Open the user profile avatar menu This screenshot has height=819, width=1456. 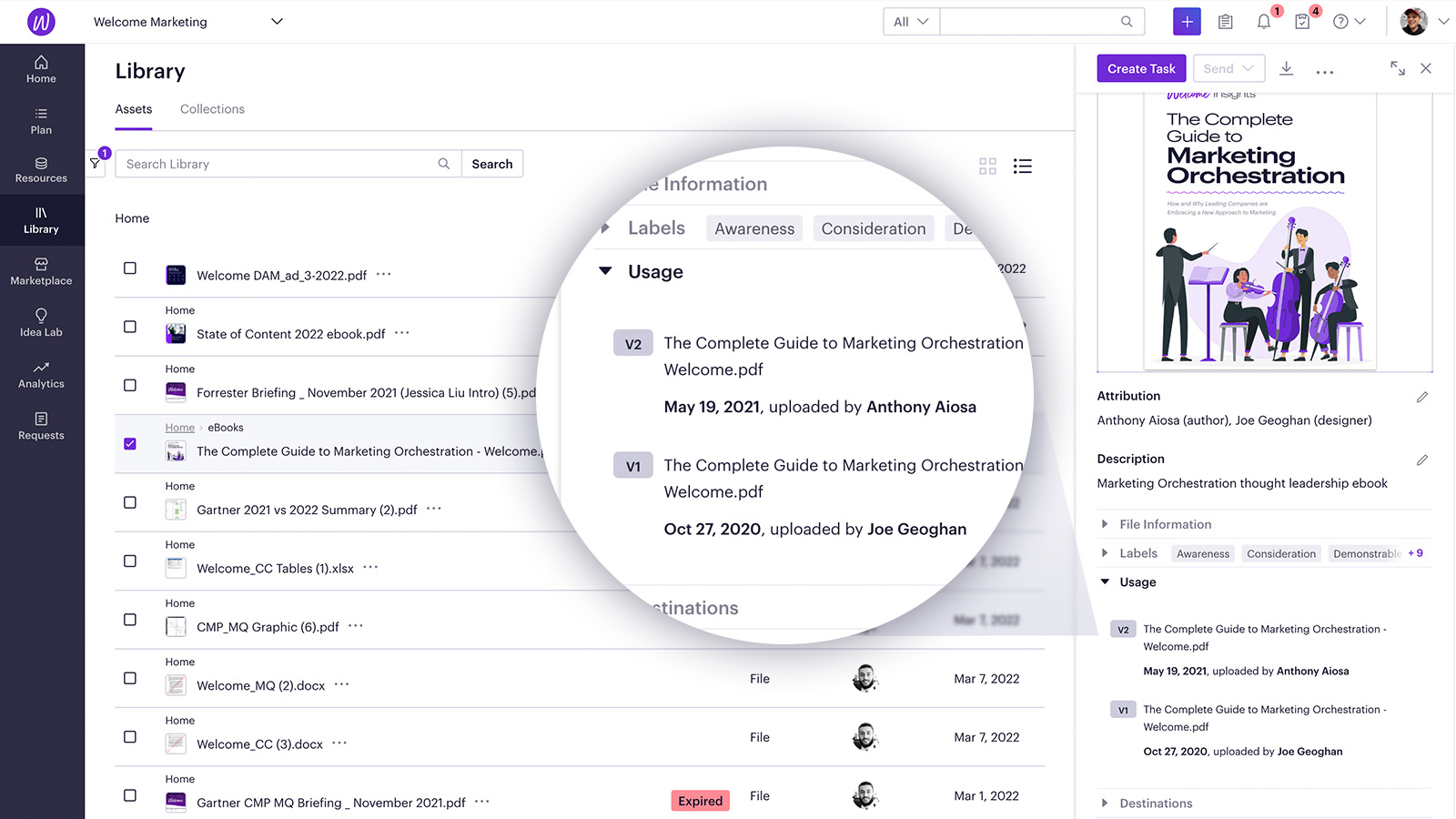point(1423,22)
